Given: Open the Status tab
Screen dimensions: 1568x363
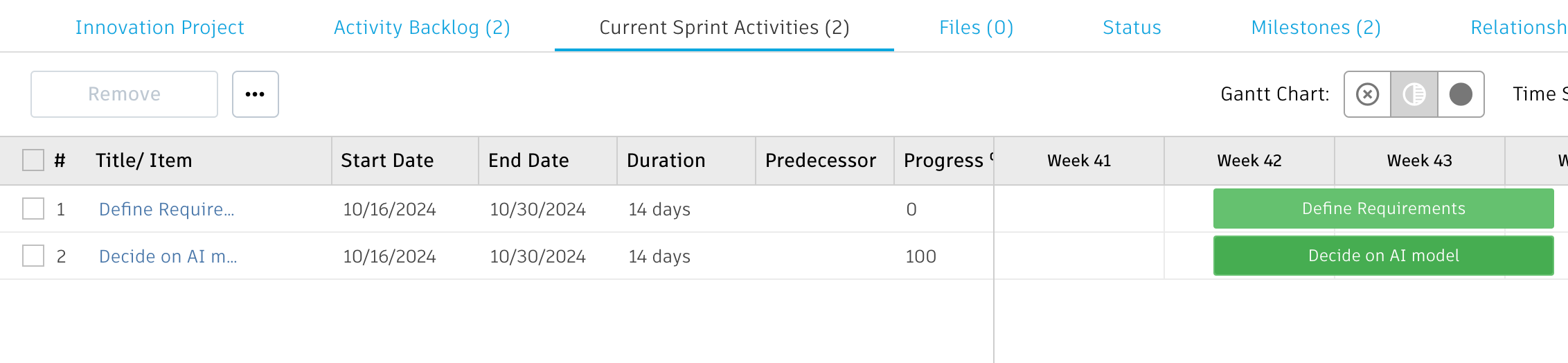Looking at the screenshot, I should point(1132,28).
